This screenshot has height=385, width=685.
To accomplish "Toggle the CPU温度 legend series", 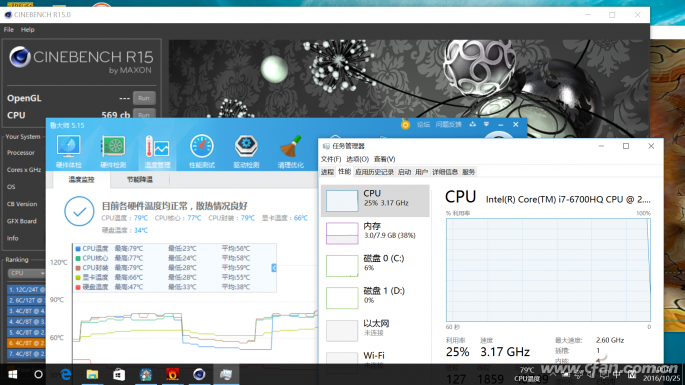I will 92,249.
